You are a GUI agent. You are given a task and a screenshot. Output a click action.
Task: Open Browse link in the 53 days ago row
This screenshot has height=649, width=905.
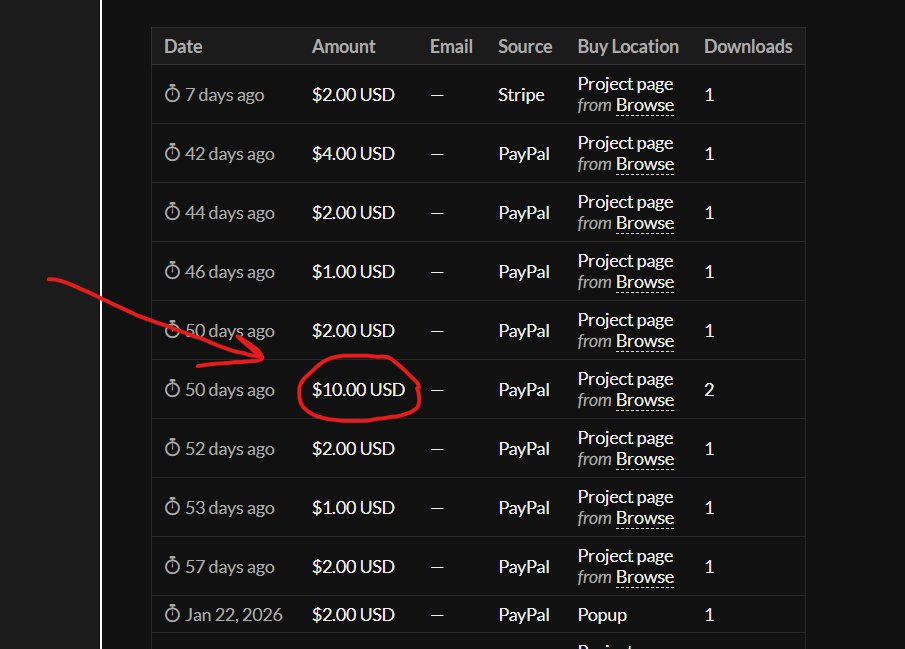click(x=645, y=519)
